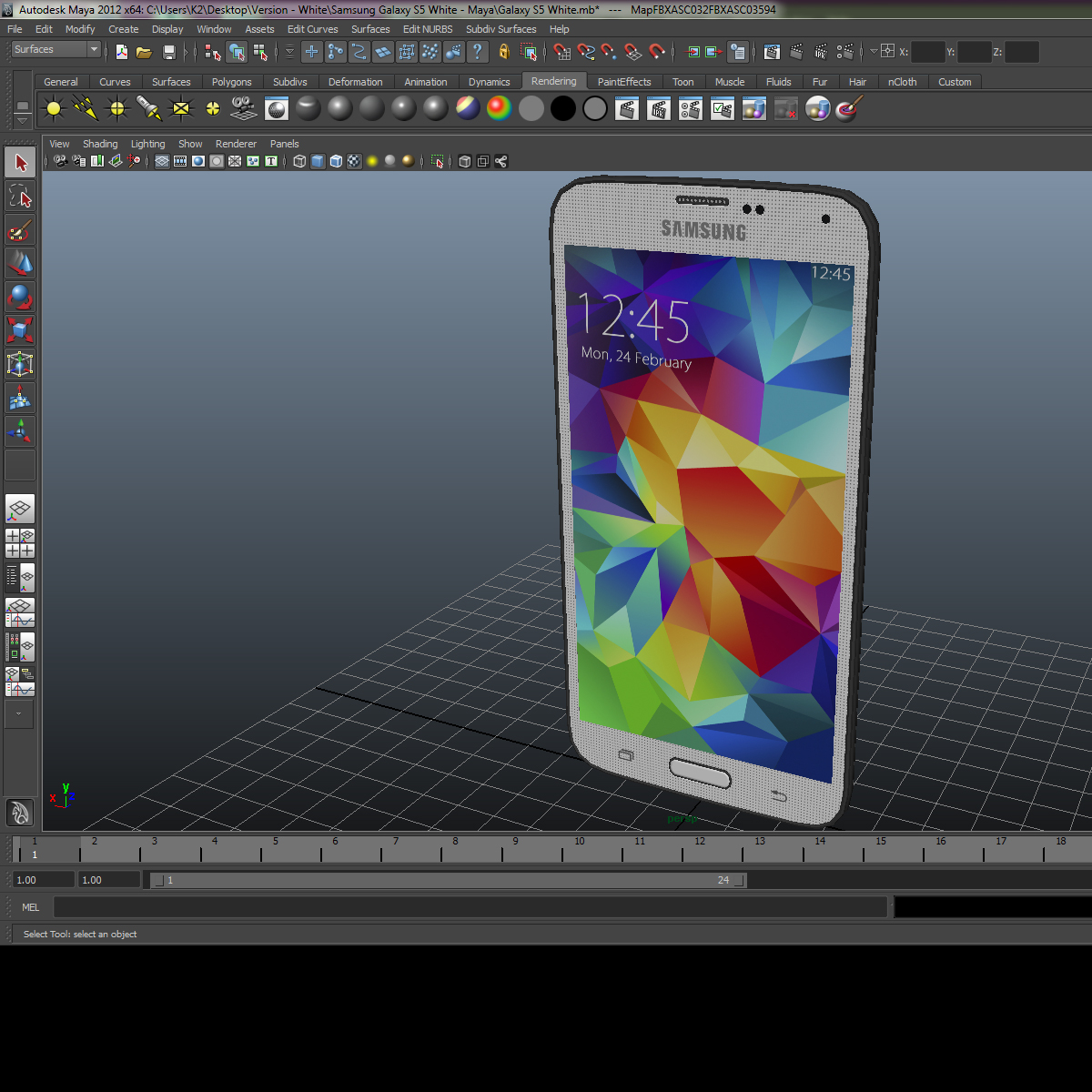Image resolution: width=1092 pixels, height=1092 pixels.
Task: Switch to Hypershade/Persp layout
Action: 20,647
